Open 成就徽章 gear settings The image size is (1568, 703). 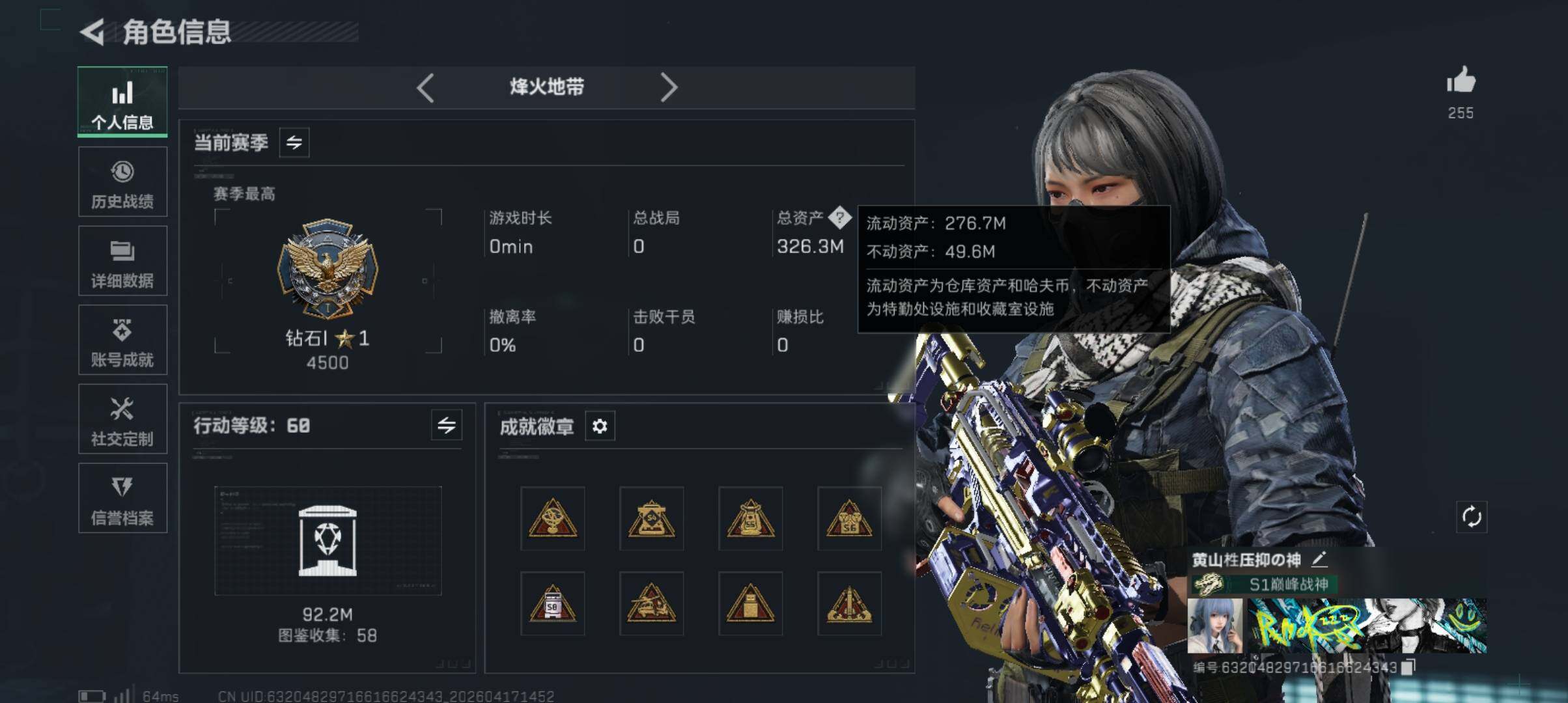[x=600, y=426]
